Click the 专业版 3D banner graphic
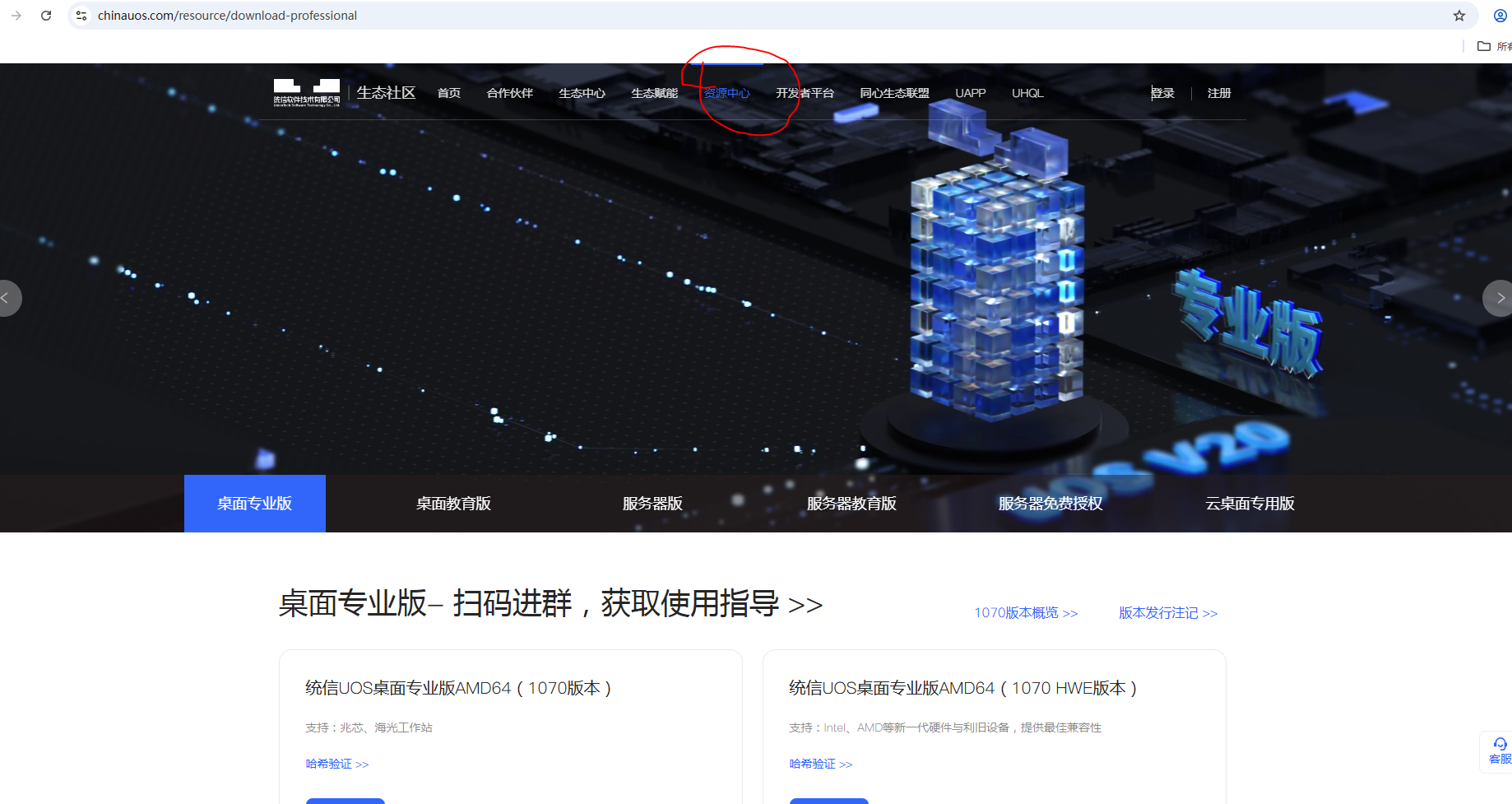The image size is (1512, 804). (1248, 325)
